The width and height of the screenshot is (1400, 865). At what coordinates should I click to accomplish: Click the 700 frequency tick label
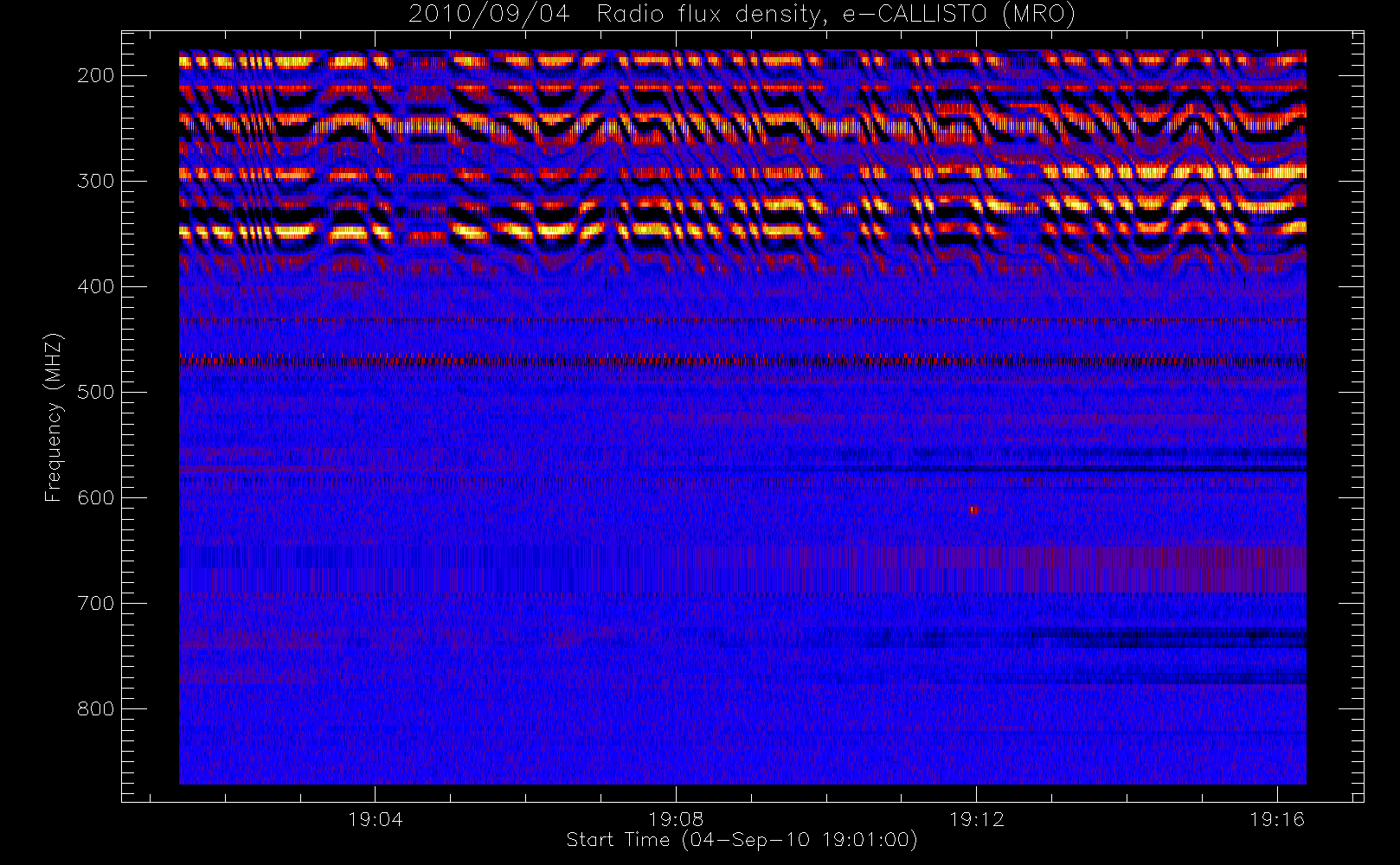point(95,603)
